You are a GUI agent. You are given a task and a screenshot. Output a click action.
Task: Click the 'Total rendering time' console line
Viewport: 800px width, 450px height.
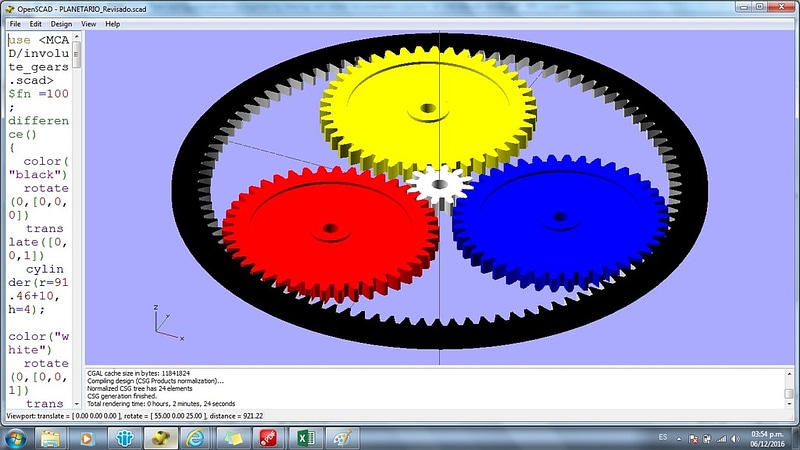pyautogui.click(x=161, y=404)
